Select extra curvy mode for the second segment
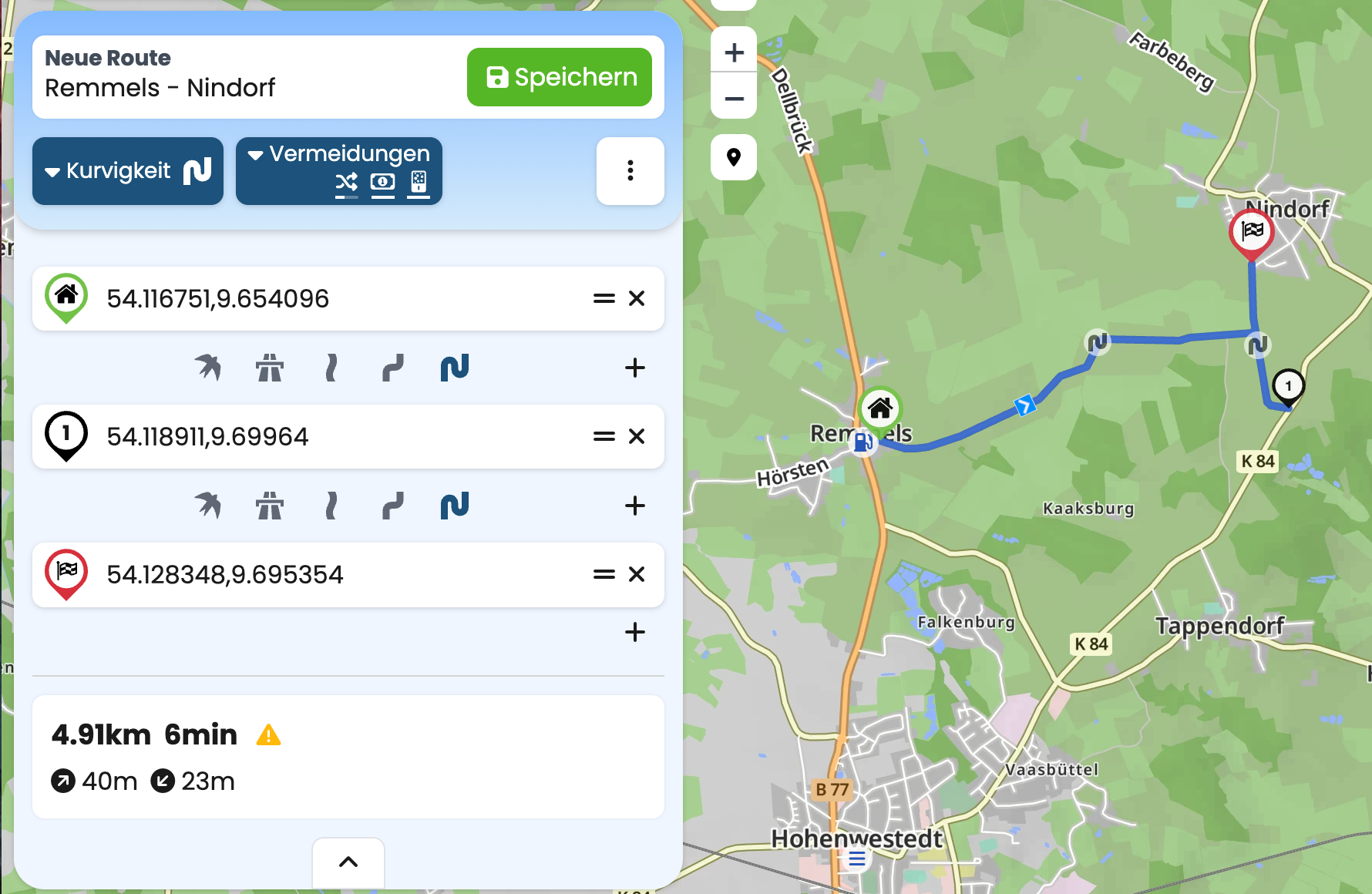The image size is (1372, 894). point(455,506)
